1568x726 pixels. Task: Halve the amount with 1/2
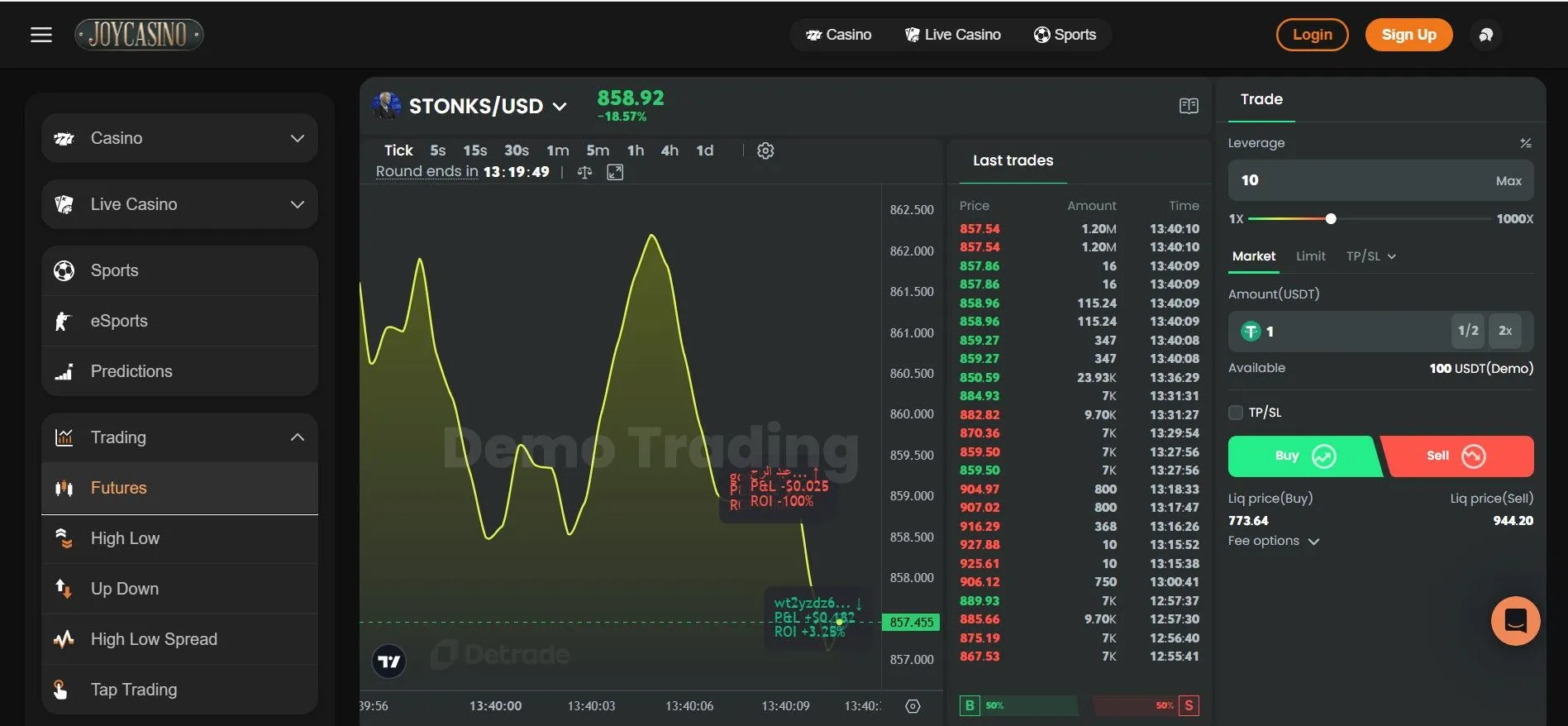(1468, 331)
